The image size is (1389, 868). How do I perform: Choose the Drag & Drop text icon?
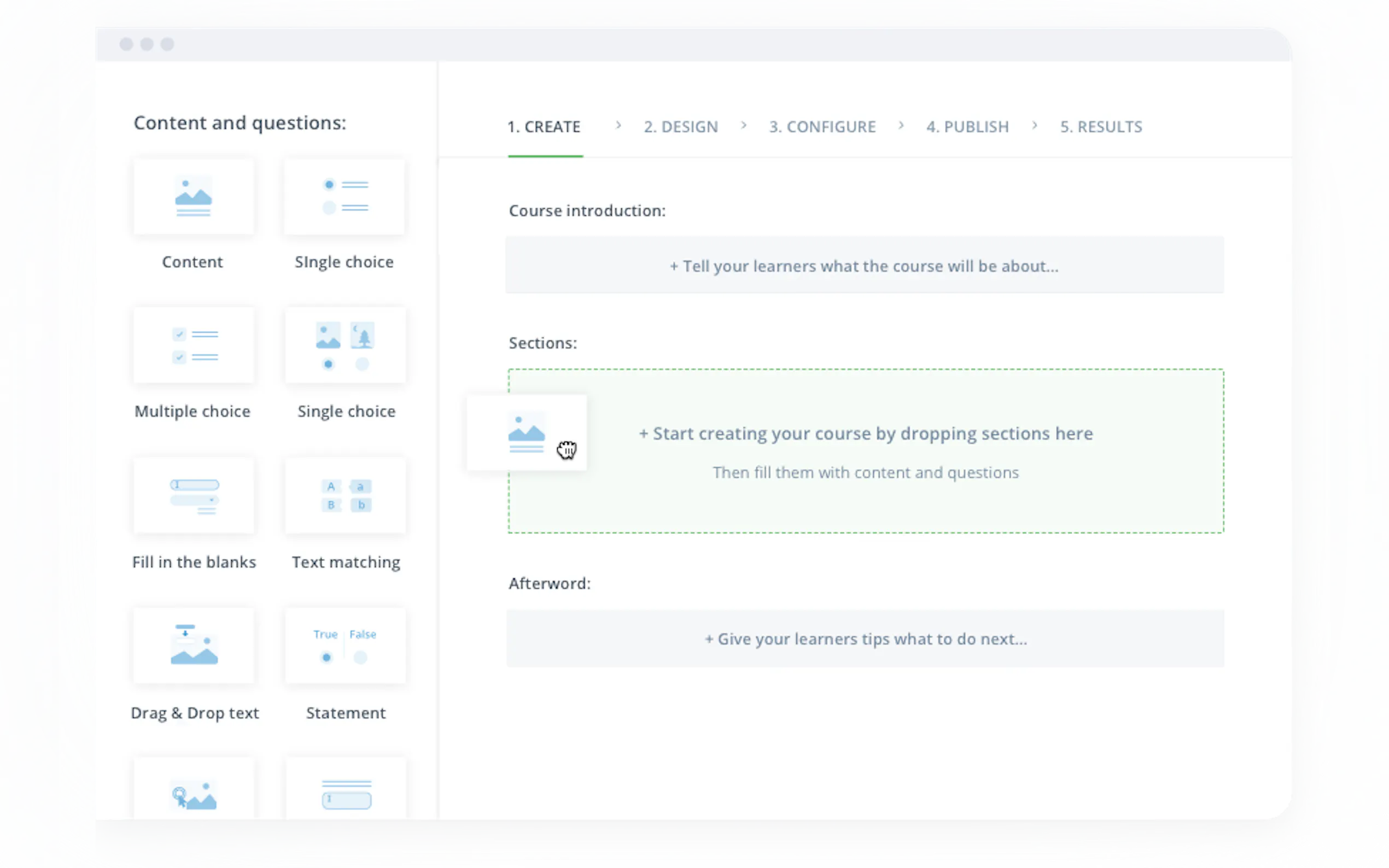(x=193, y=645)
